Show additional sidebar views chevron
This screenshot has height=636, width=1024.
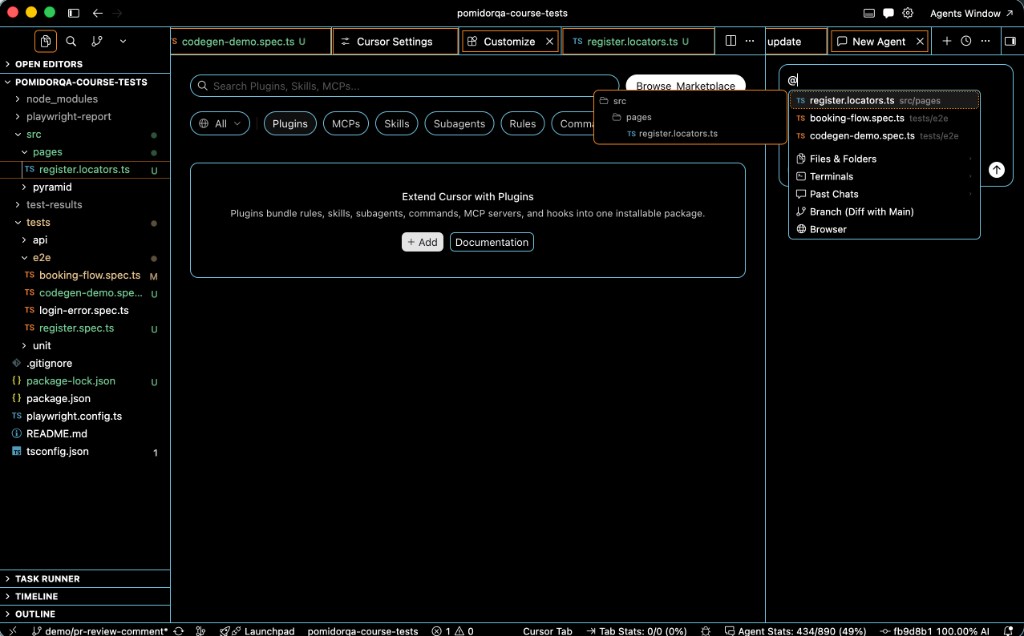123,41
